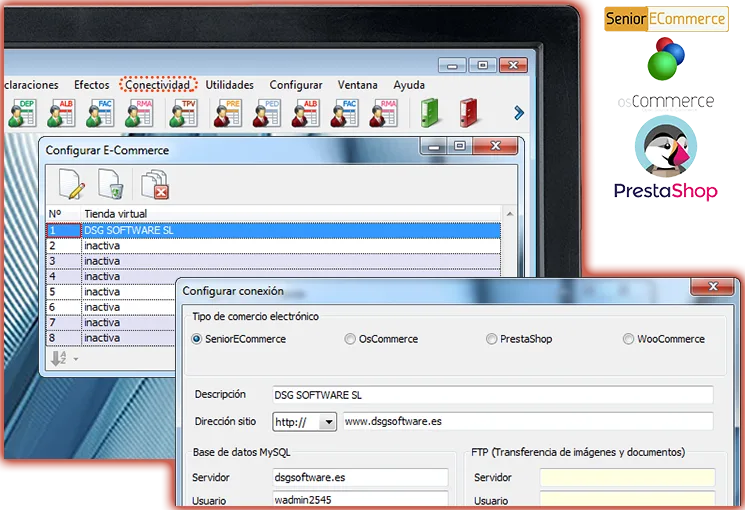Open the Ayuda menu
The width and height of the screenshot is (745, 510).
coord(409,85)
